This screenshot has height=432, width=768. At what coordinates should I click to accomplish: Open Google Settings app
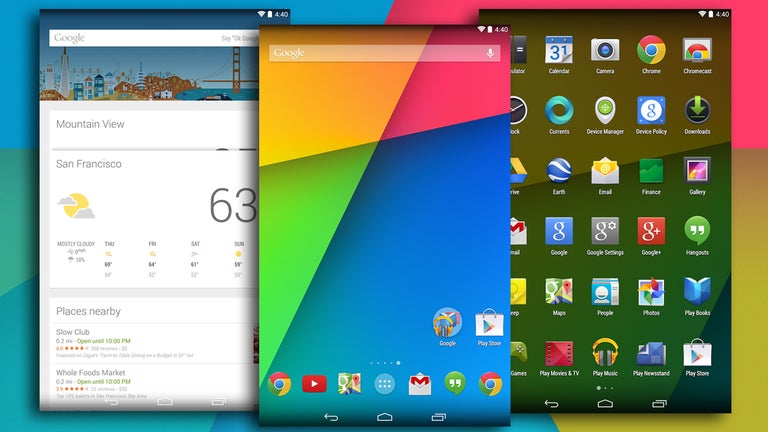605,236
